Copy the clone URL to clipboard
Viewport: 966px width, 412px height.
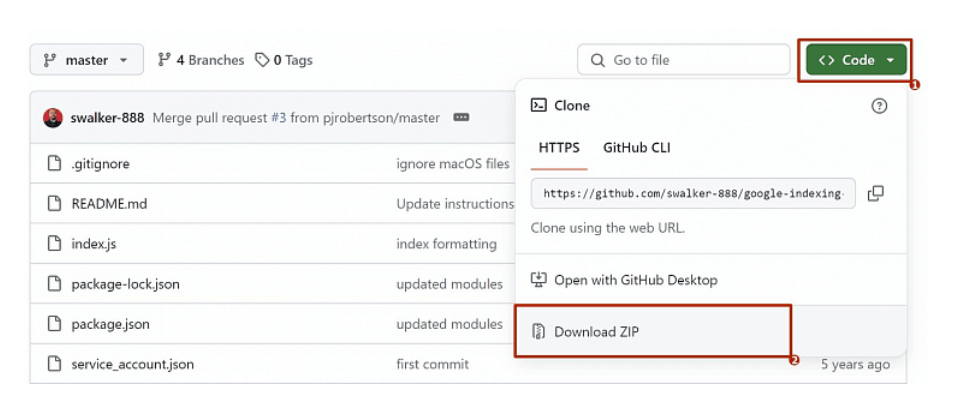875,193
